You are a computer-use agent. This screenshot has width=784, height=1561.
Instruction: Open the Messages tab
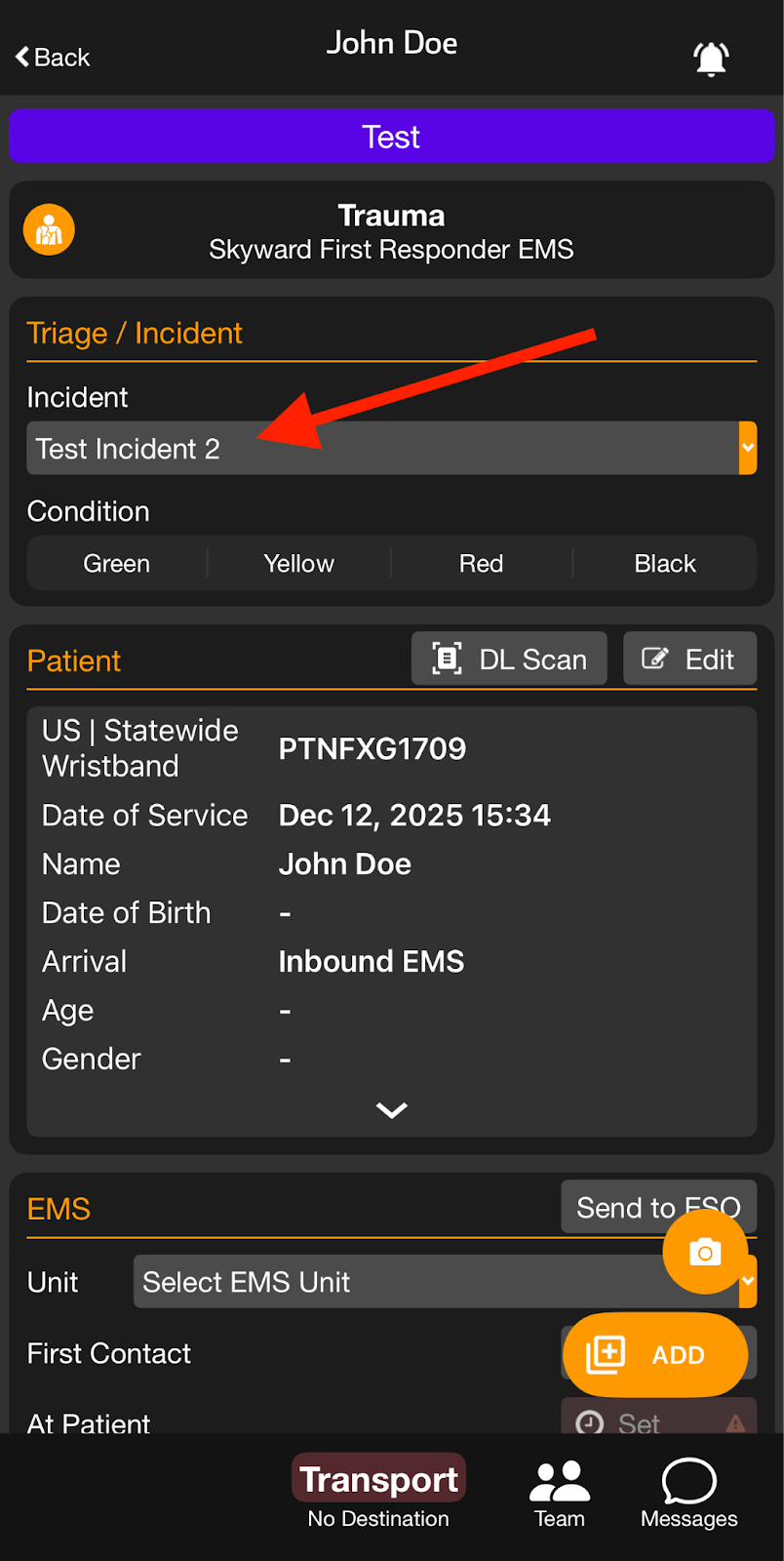pos(688,1493)
